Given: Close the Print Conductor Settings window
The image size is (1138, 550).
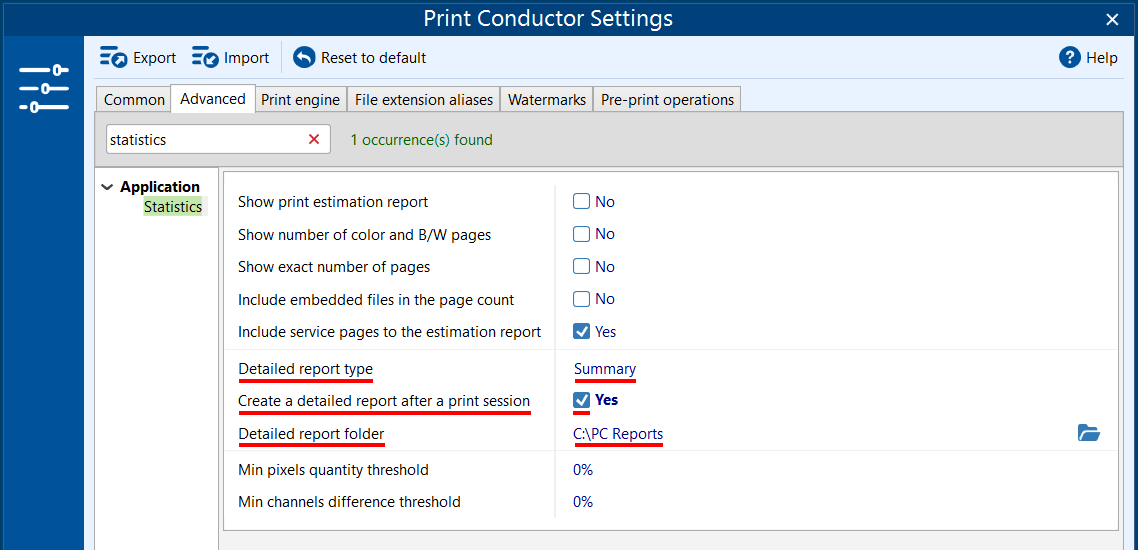Looking at the screenshot, I should pyautogui.click(x=1112, y=20).
